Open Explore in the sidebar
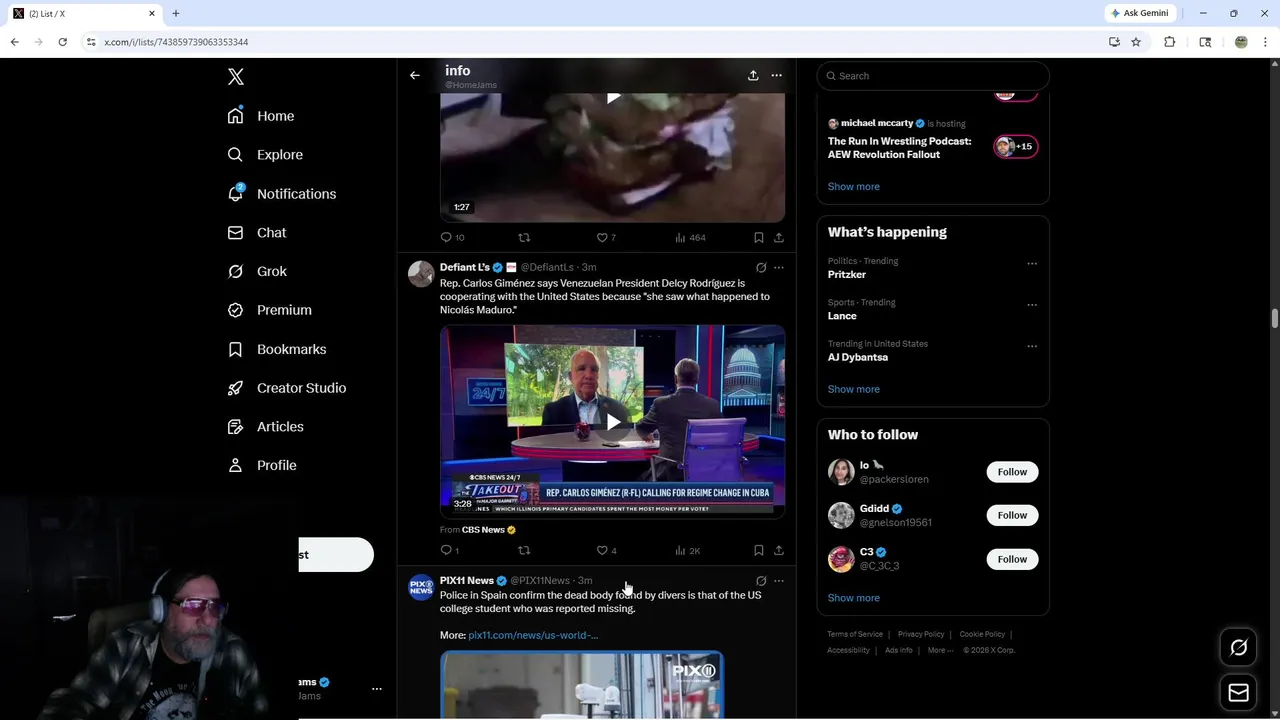1280x720 pixels. (x=265, y=155)
